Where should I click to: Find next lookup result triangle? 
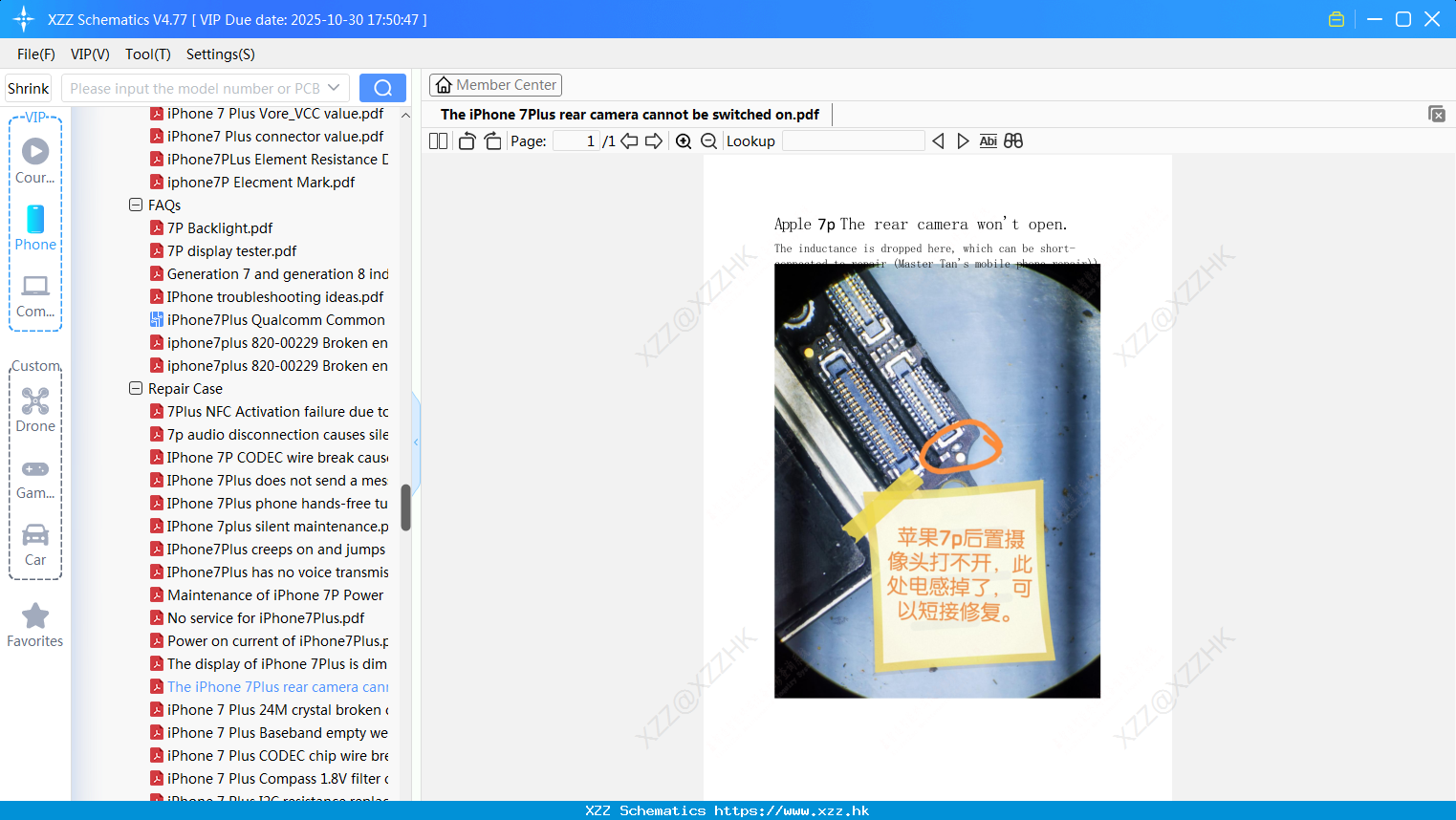click(963, 141)
